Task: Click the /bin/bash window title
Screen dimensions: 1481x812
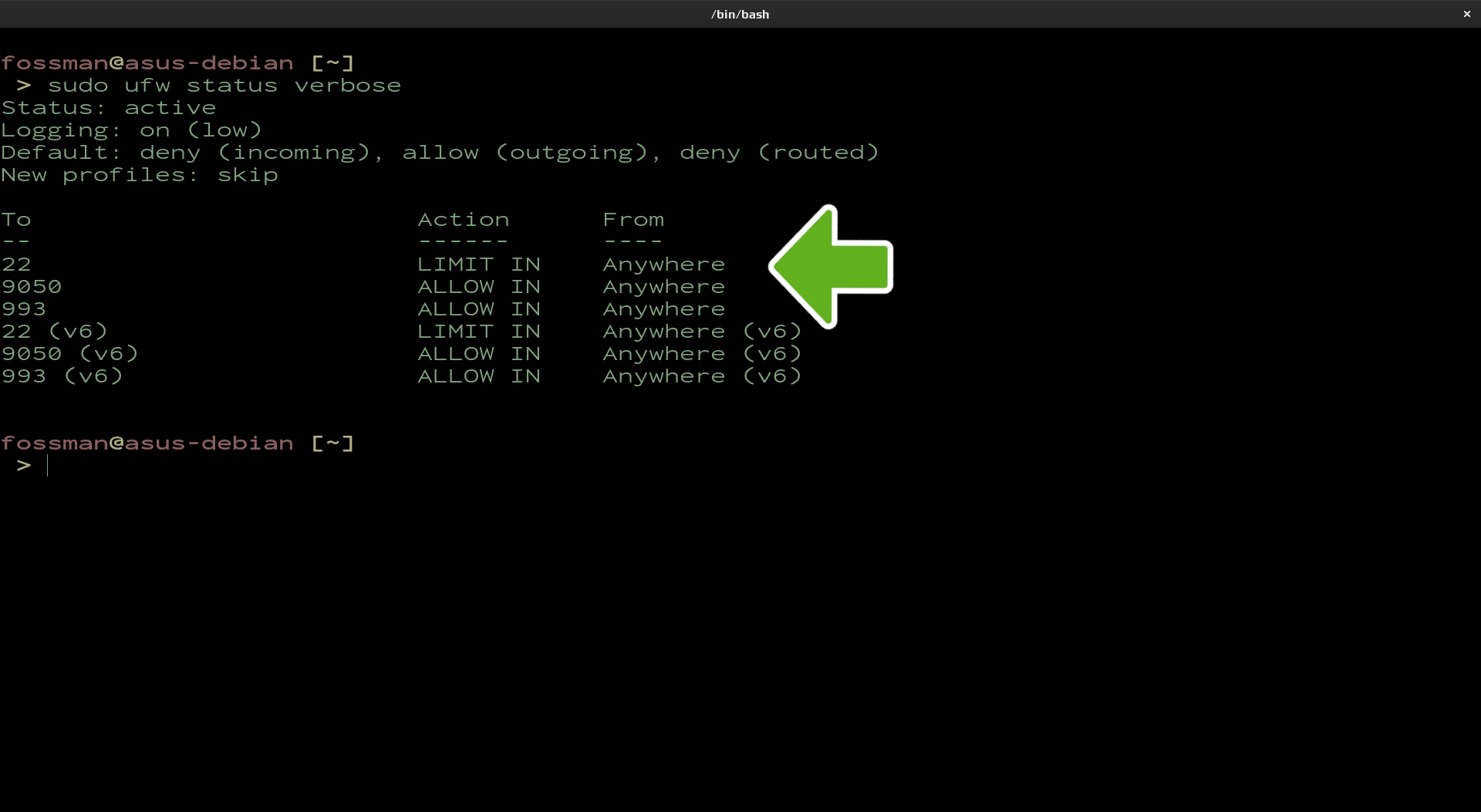Action: (740, 14)
